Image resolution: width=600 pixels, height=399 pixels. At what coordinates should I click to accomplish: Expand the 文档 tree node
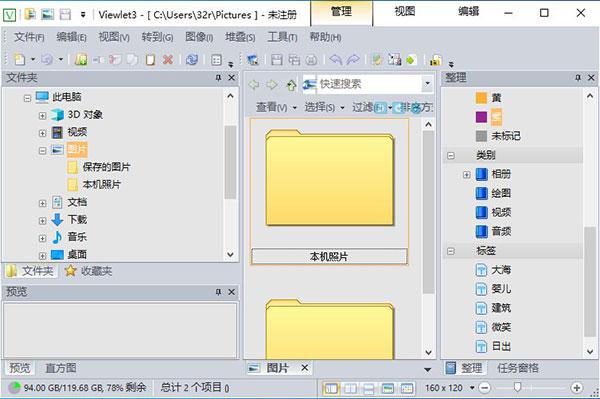pos(42,203)
